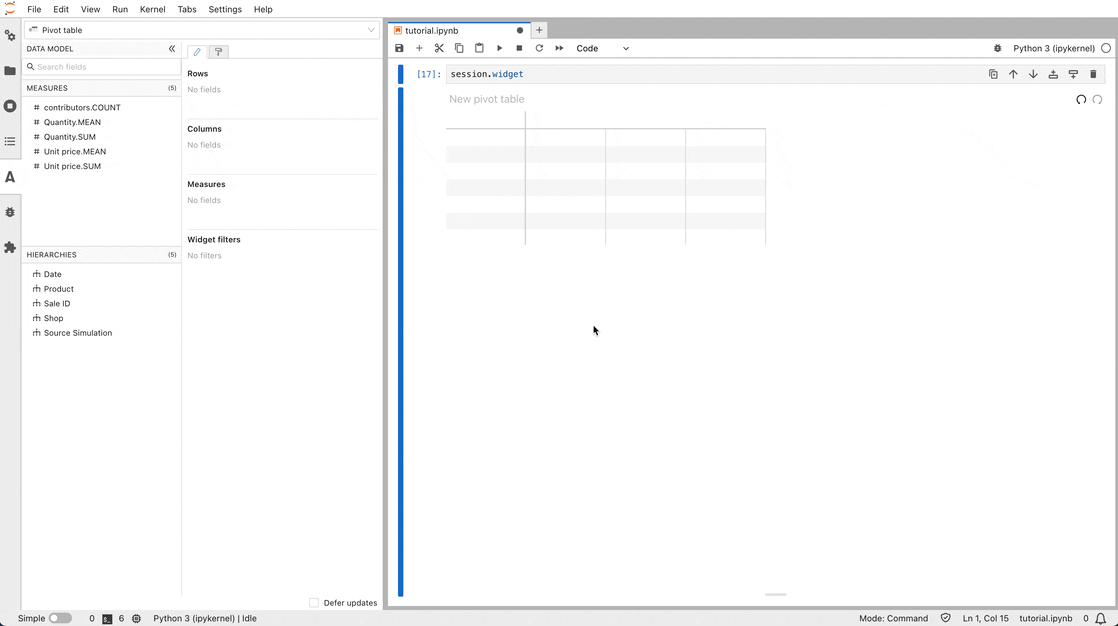This screenshot has height=626, width=1118.
Task: Open the debugger panel
Action: [10, 212]
